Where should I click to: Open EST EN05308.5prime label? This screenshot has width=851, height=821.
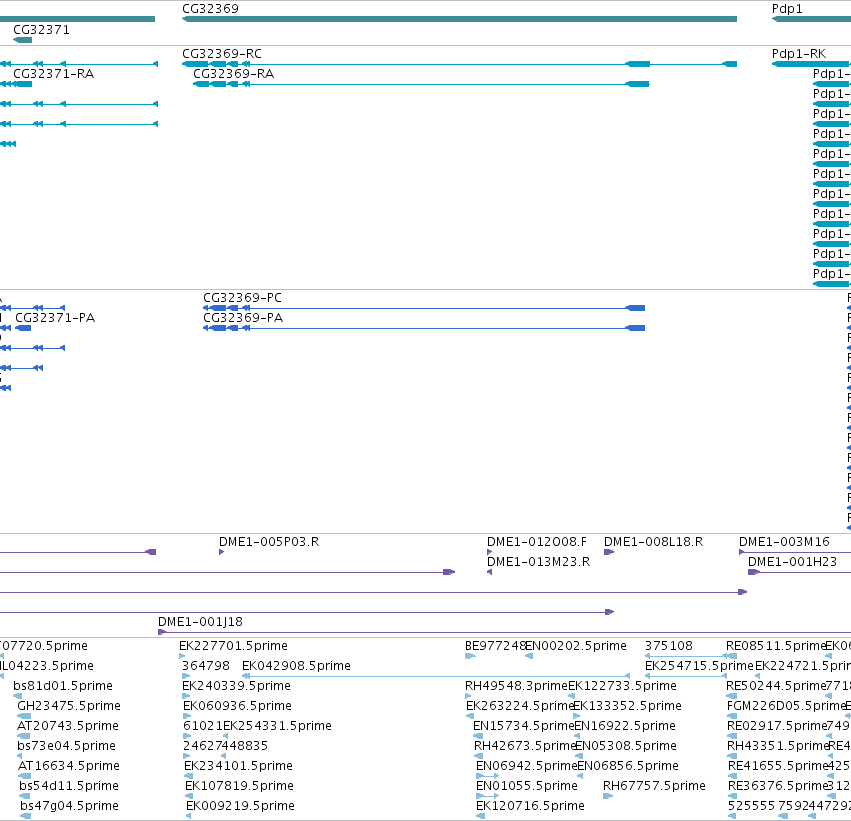tap(626, 746)
